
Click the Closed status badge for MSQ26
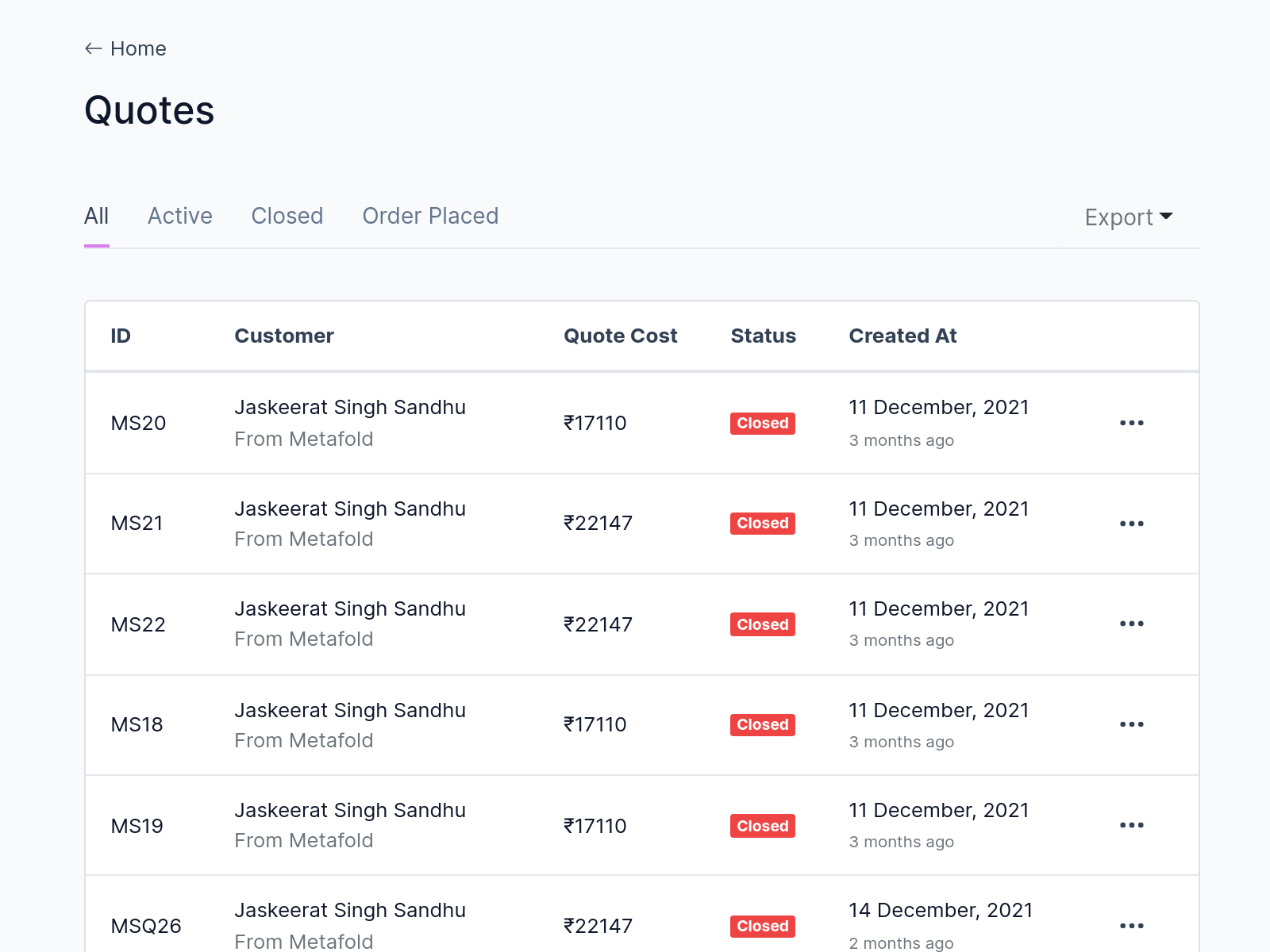point(763,926)
